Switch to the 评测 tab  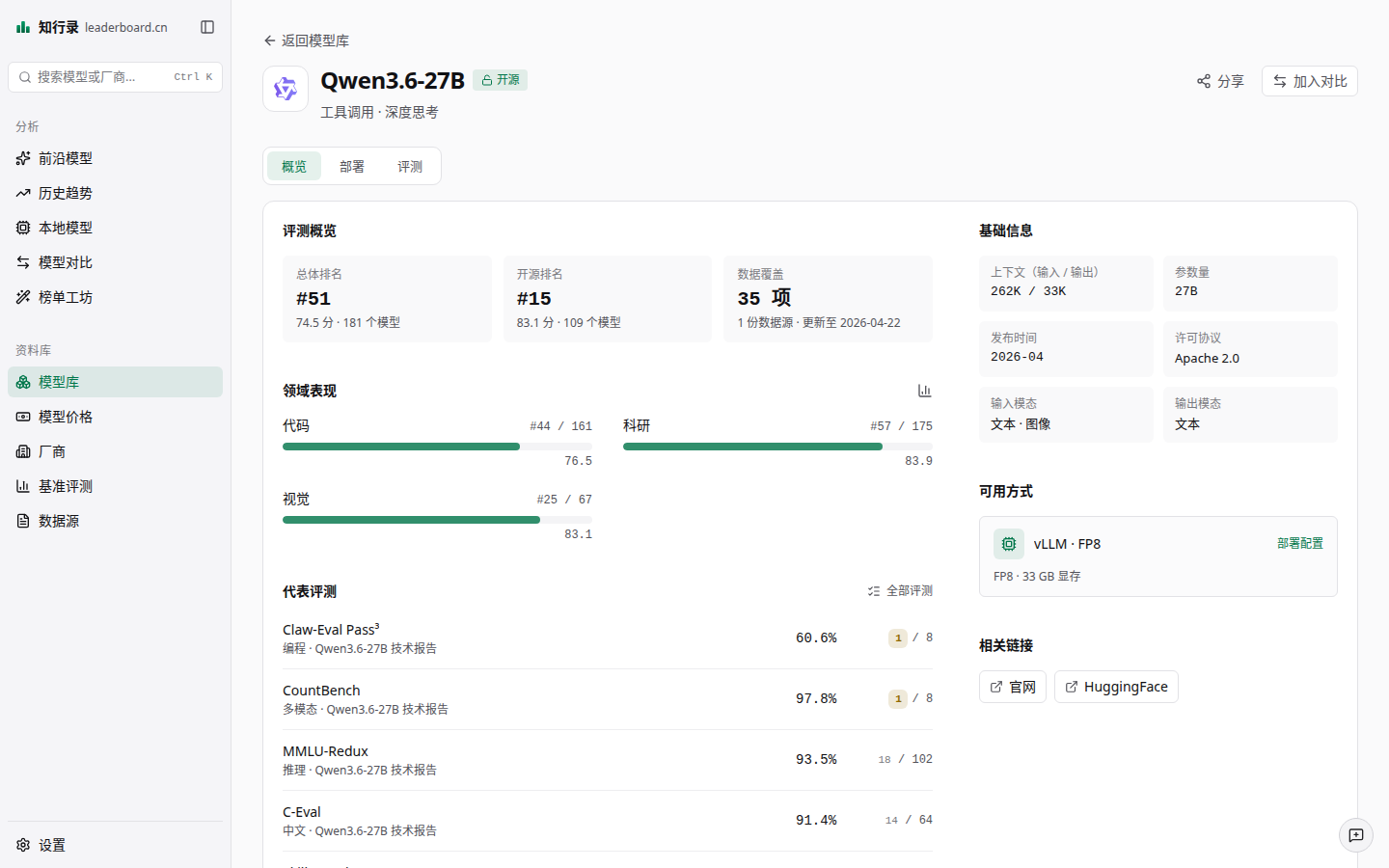410,166
